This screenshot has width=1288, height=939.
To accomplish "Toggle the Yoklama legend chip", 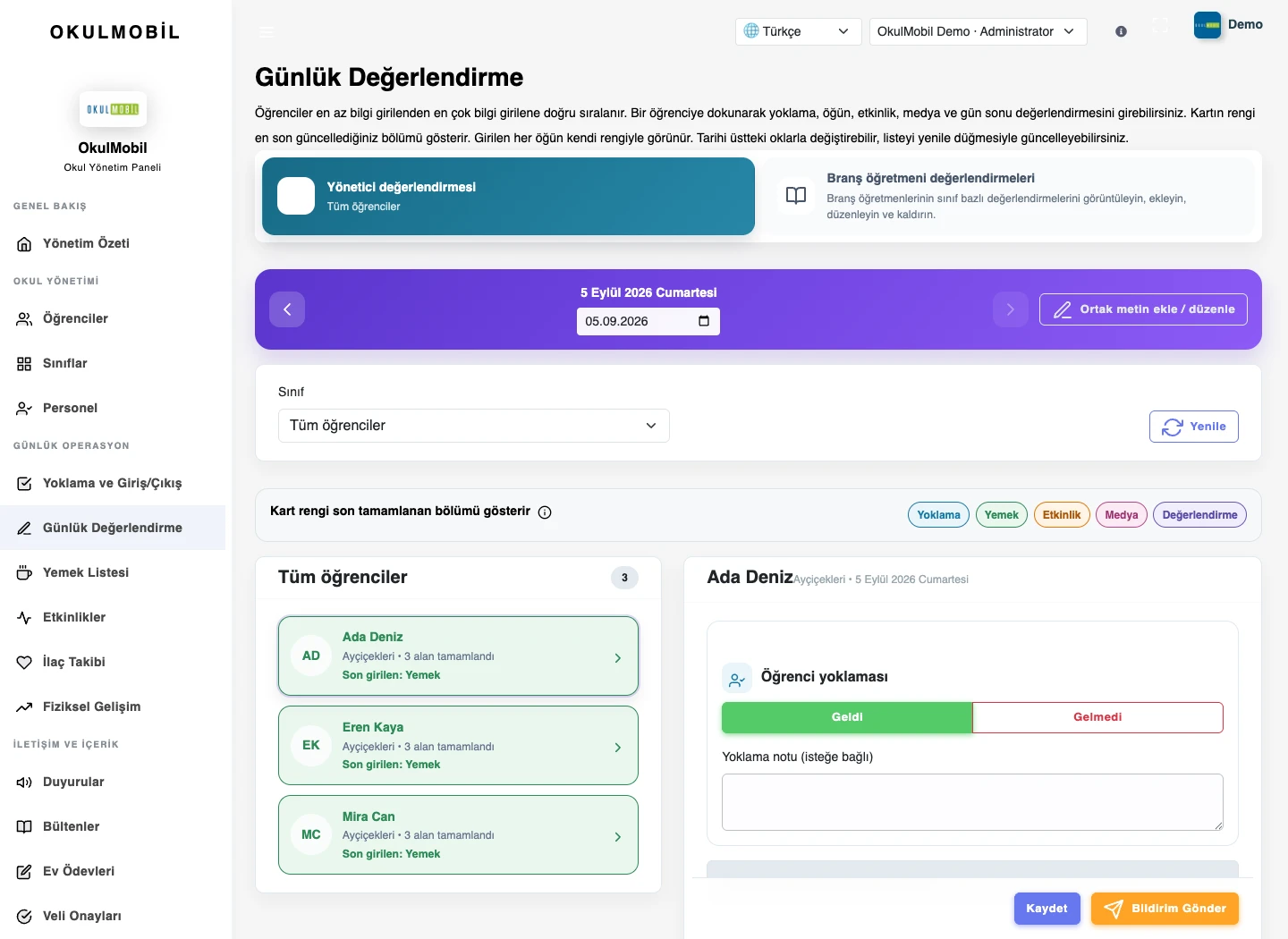I will click(x=938, y=515).
